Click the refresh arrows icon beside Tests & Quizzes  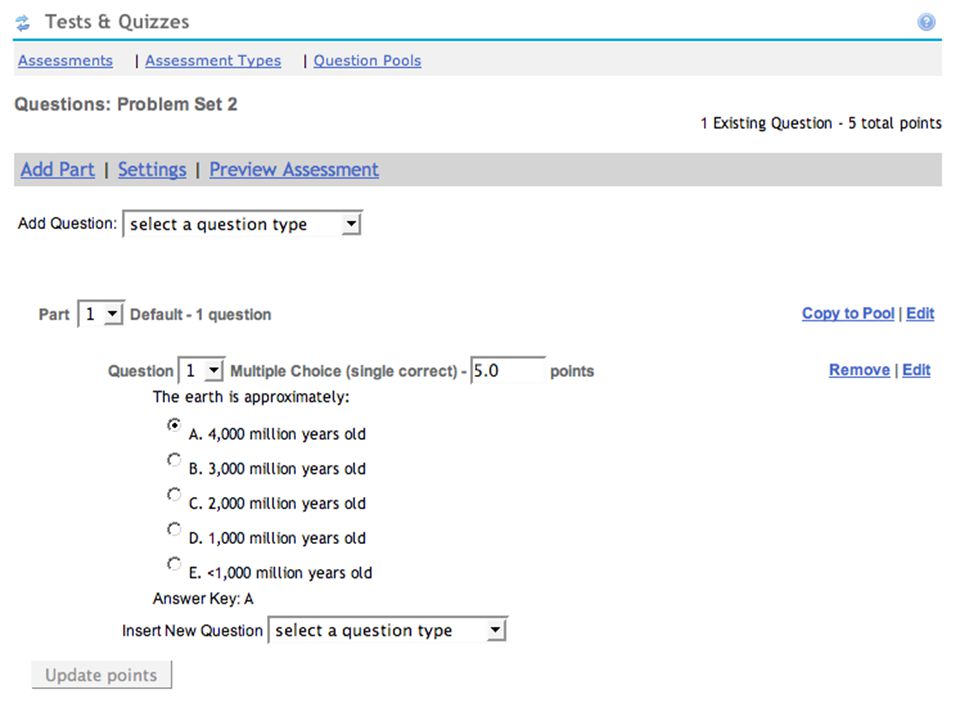click(x=23, y=23)
